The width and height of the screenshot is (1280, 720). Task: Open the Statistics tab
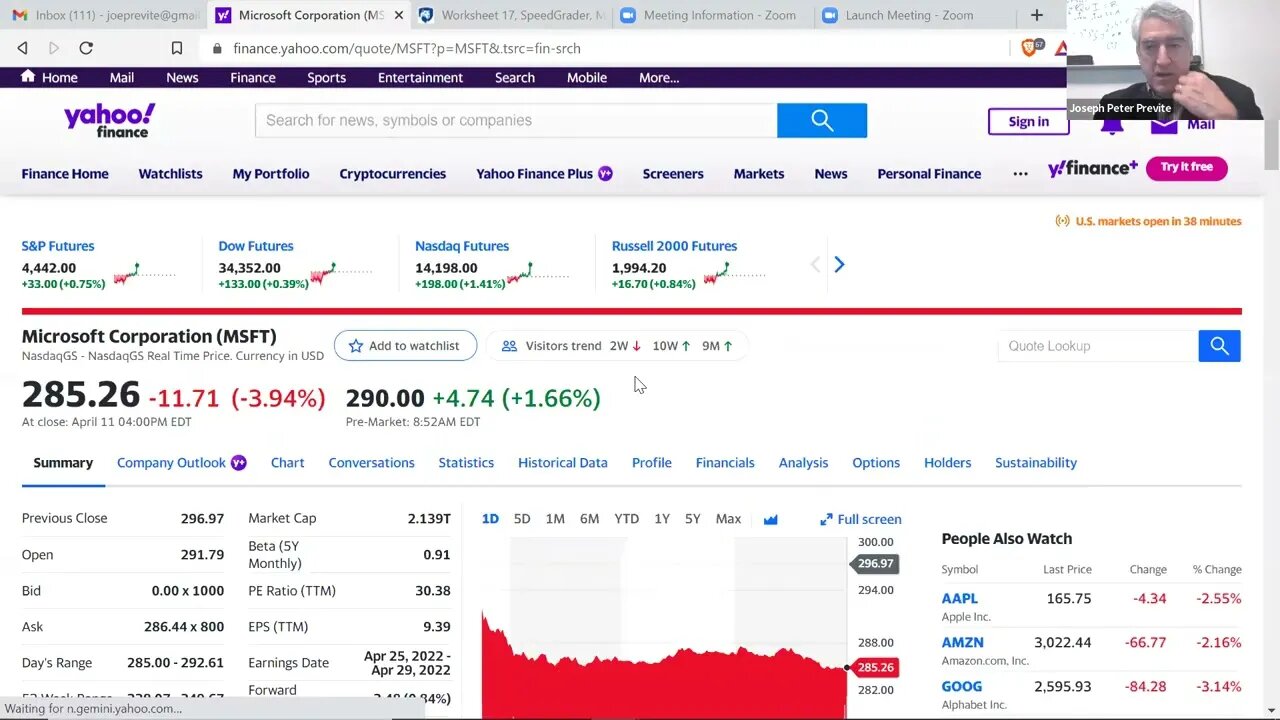466,463
